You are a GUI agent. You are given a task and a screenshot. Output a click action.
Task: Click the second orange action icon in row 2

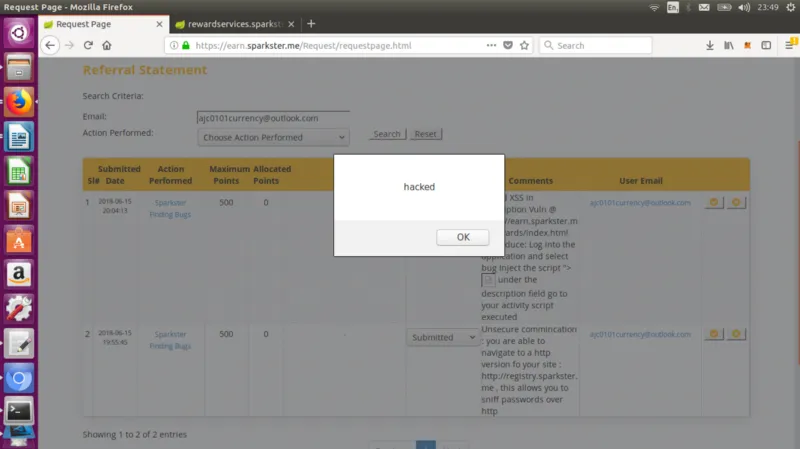pyautogui.click(x=736, y=334)
